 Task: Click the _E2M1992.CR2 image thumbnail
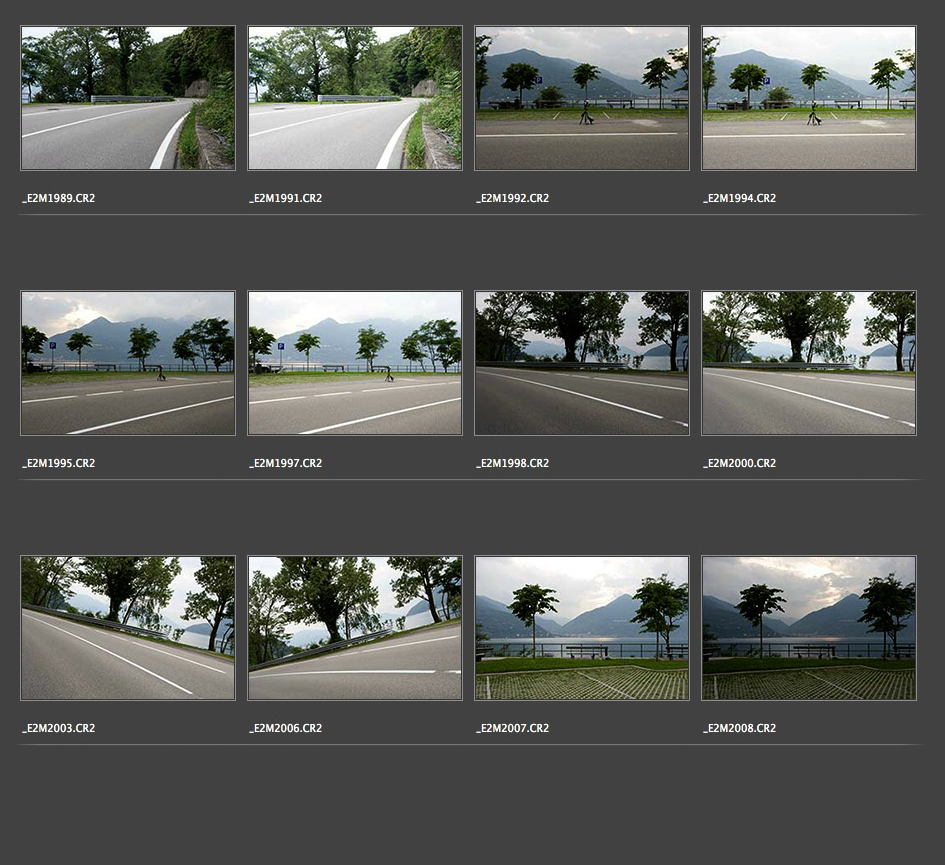click(582, 98)
